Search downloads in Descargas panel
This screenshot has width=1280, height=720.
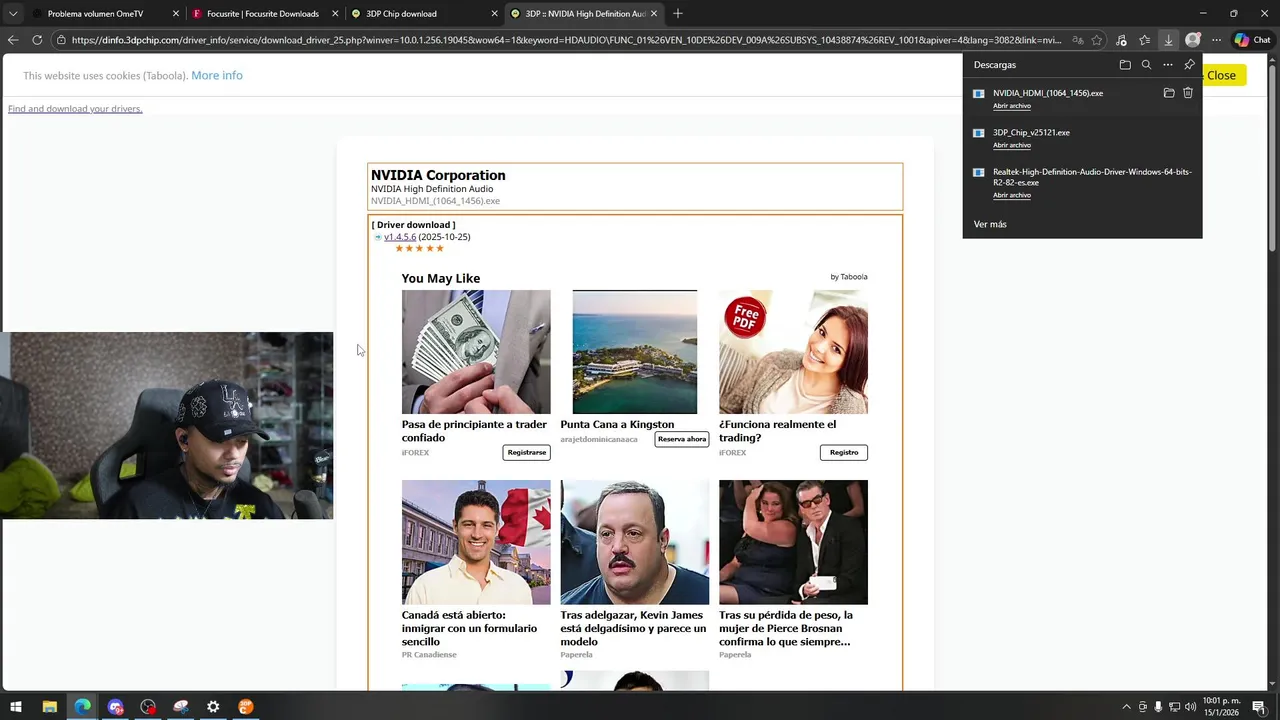pyautogui.click(x=1146, y=65)
